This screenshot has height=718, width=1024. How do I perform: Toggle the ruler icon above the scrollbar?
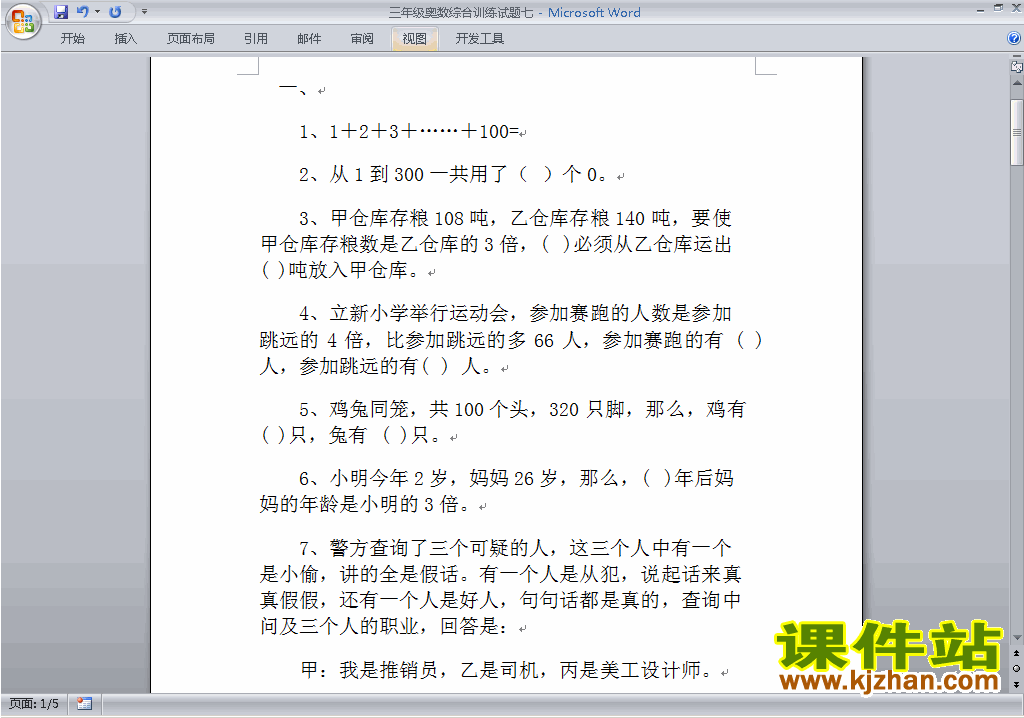tap(1017, 66)
